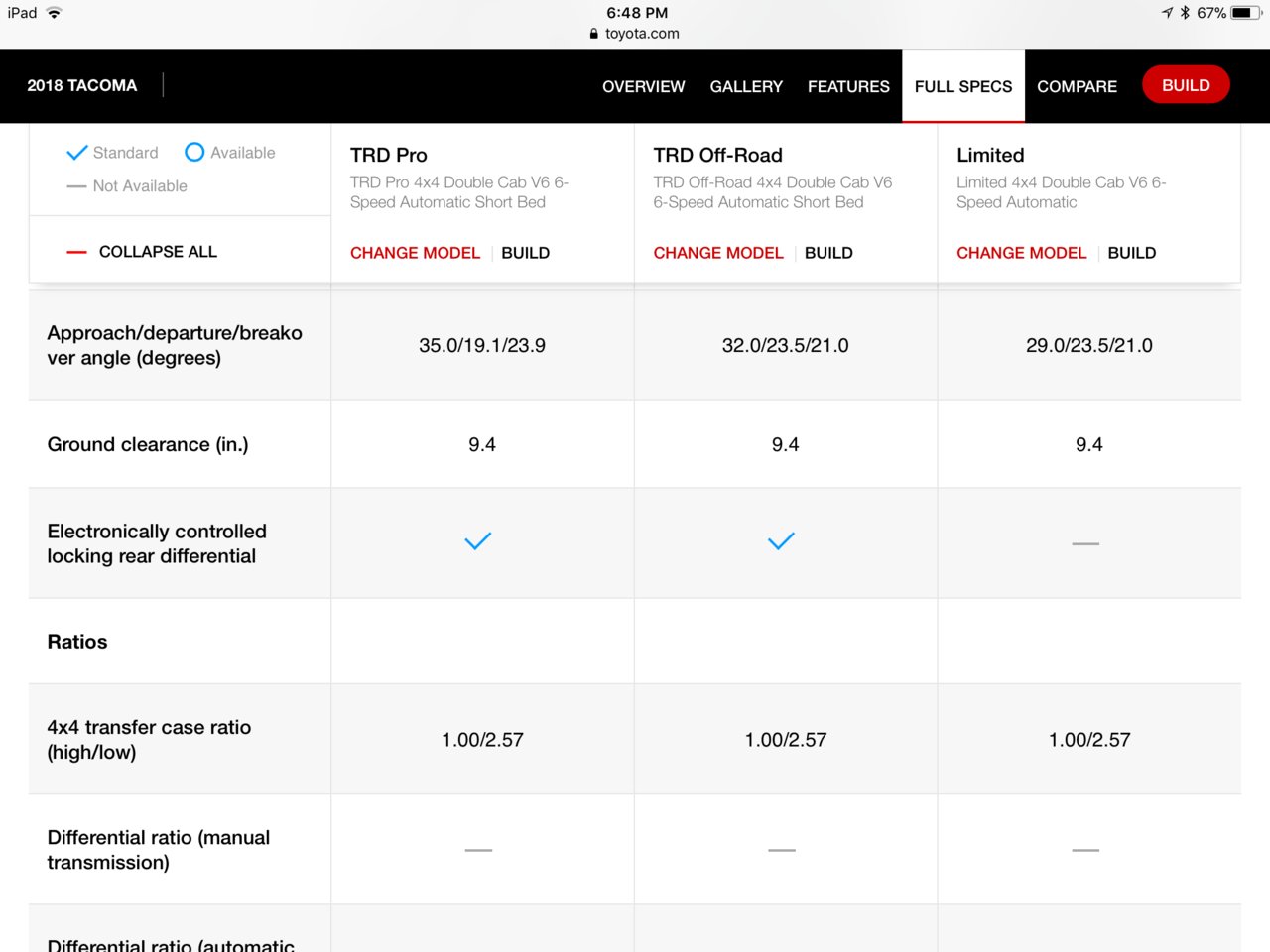Image resolution: width=1270 pixels, height=952 pixels.
Task: Click the 4x4 transfer case ratio label
Action: 149,739
